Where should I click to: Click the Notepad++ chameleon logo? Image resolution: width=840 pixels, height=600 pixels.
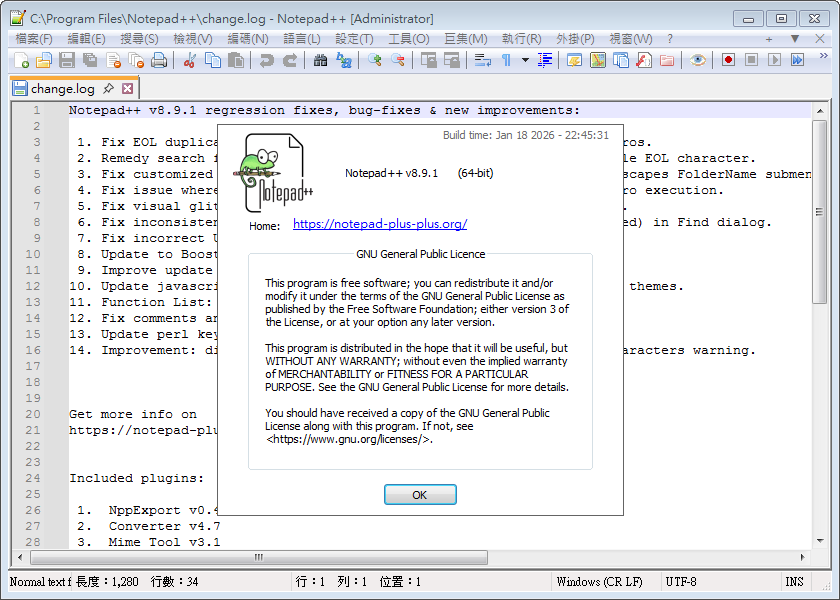click(x=272, y=173)
